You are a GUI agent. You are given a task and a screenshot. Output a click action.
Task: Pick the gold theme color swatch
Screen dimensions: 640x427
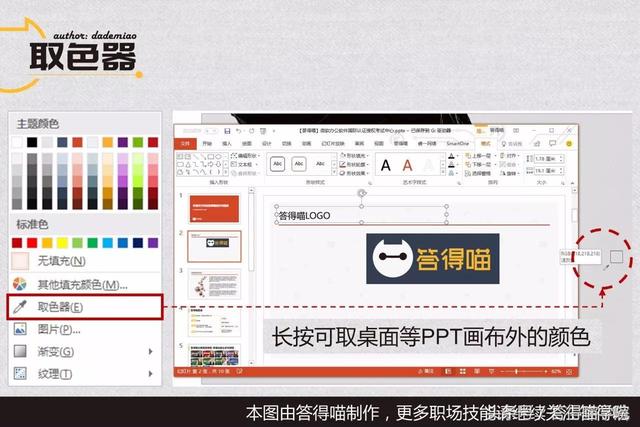point(107,142)
